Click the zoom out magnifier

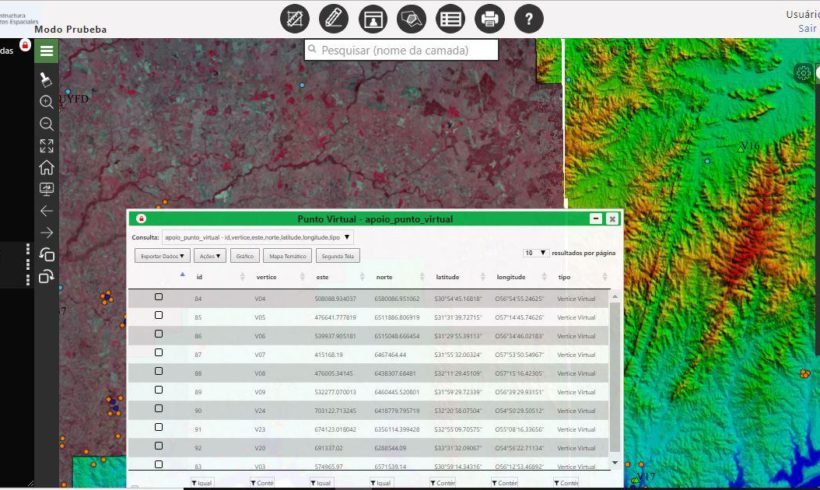point(46,123)
